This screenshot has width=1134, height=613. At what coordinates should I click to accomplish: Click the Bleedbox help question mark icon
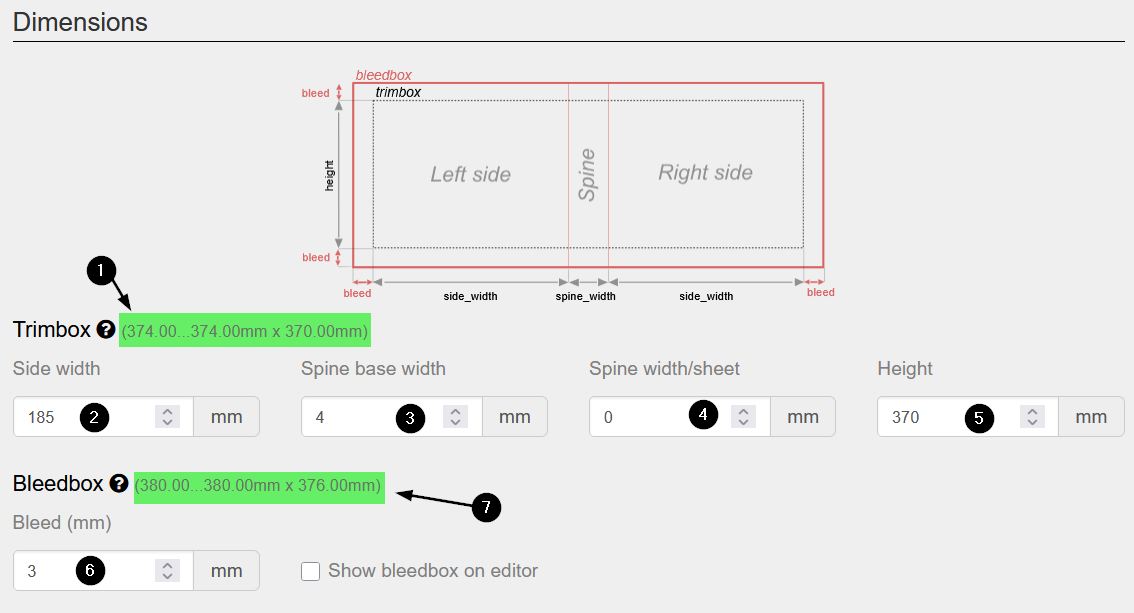119,484
